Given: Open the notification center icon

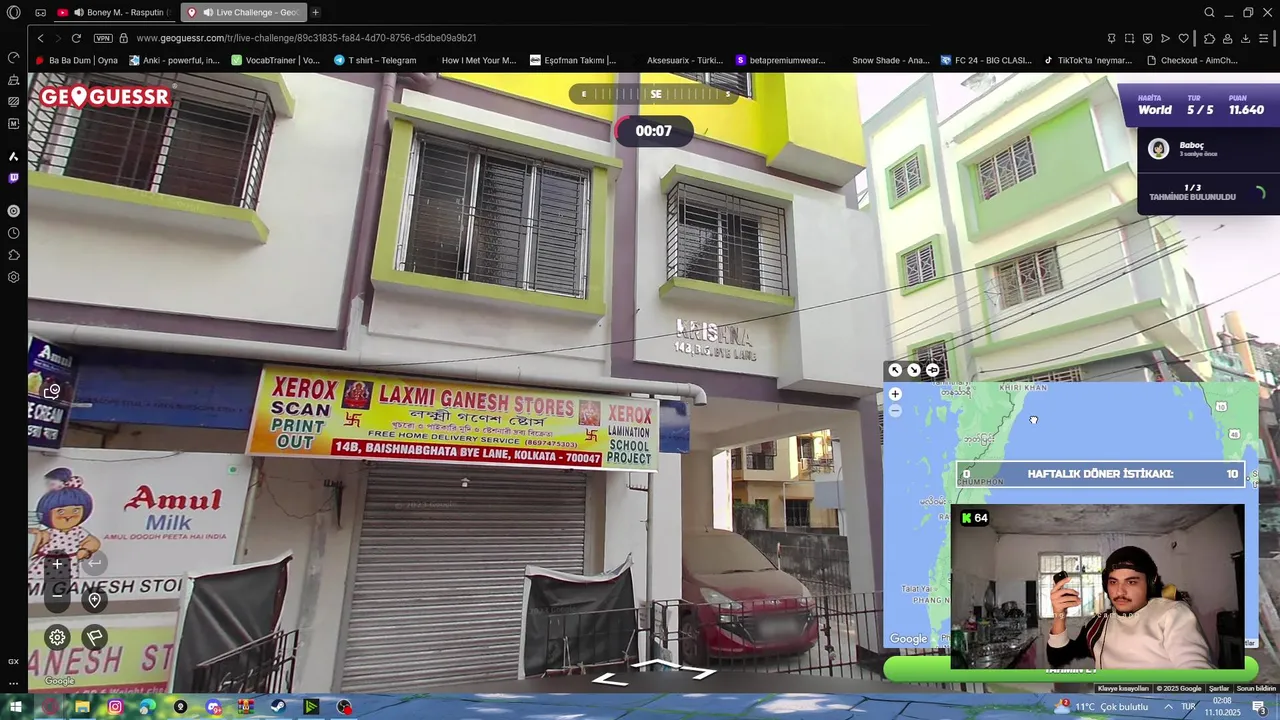Looking at the screenshot, I should coord(1259,707).
